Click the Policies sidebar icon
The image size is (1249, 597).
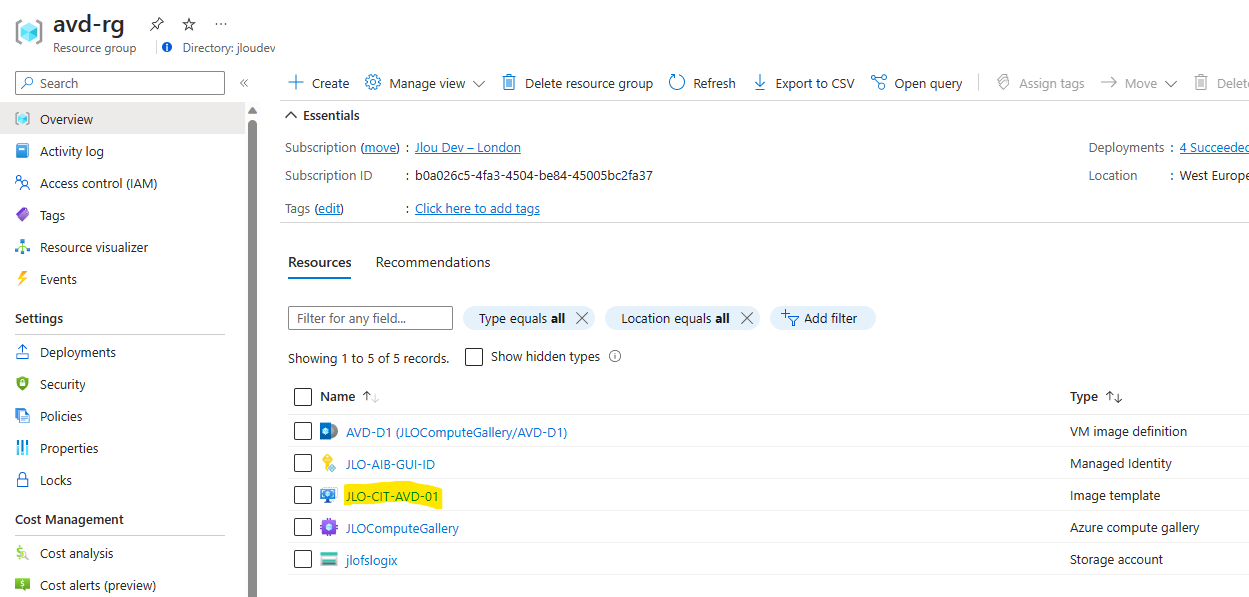(23, 416)
